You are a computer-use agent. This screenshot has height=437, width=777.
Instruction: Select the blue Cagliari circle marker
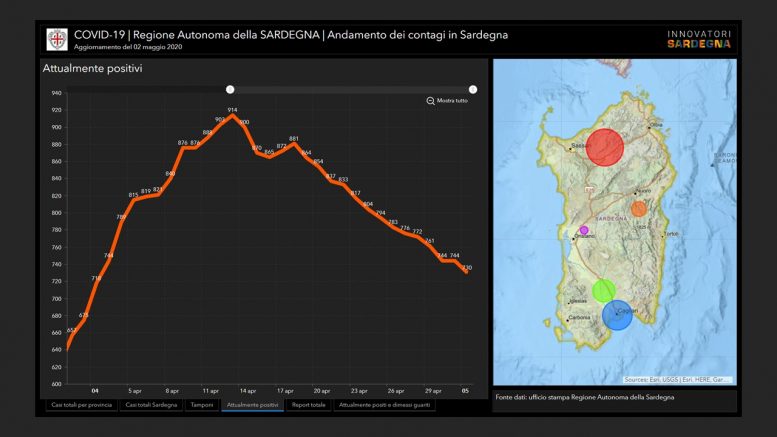[618, 315]
